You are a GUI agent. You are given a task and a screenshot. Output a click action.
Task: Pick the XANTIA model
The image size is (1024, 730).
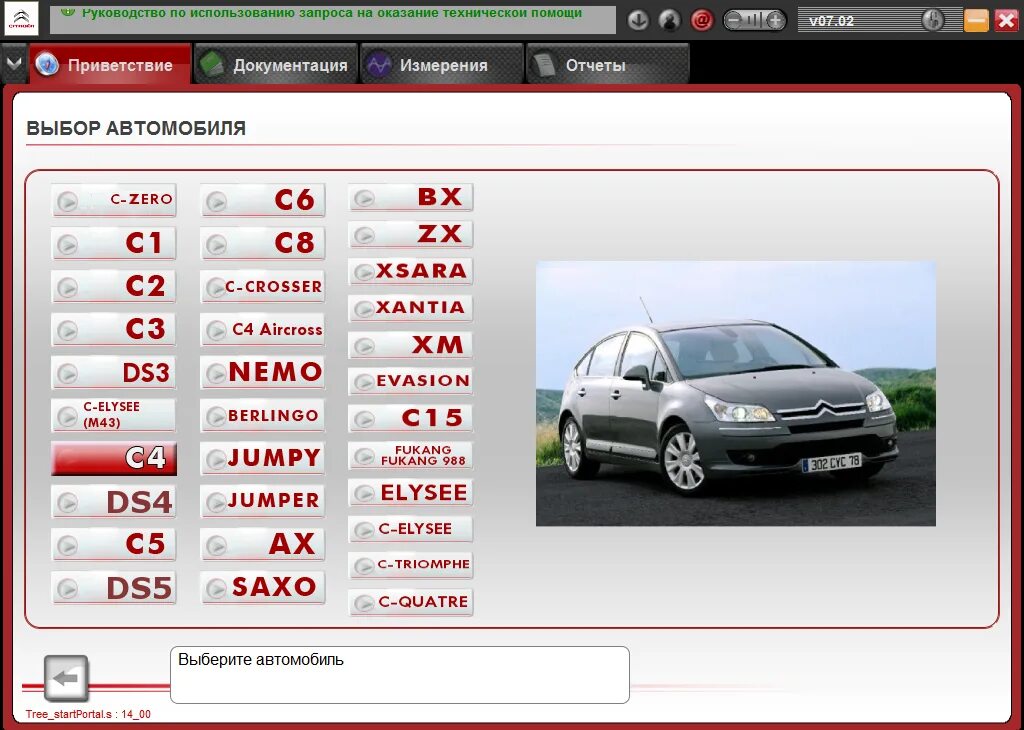pyautogui.click(x=411, y=308)
